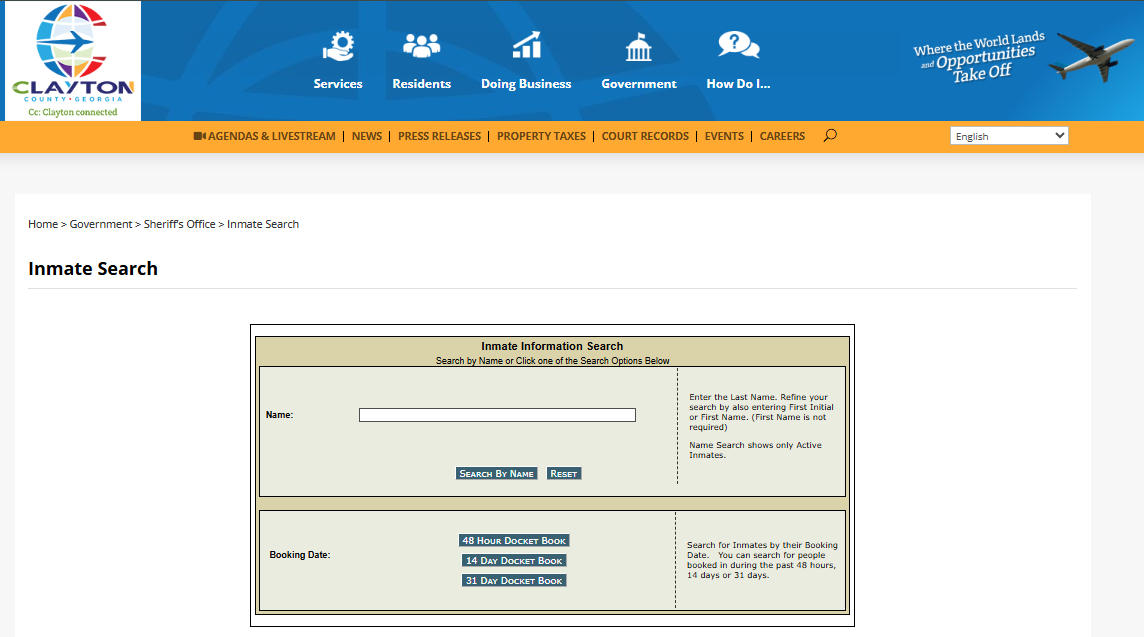Open Agendas & Livestream menu item
The image size is (1144, 637).
[265, 136]
